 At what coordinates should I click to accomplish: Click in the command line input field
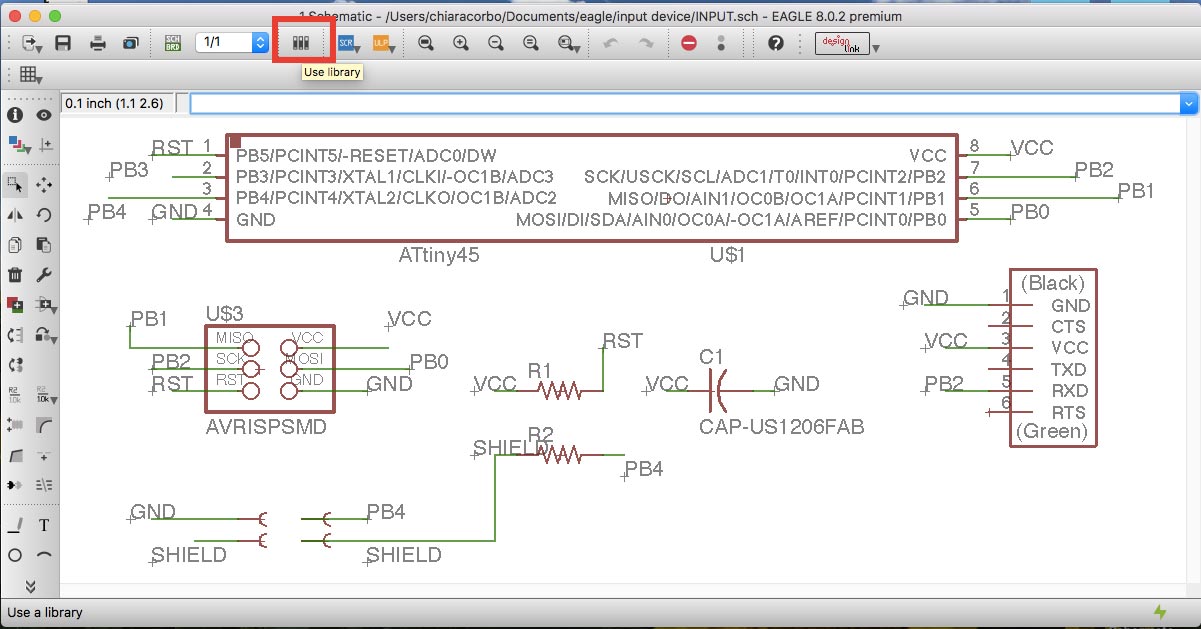pos(686,103)
